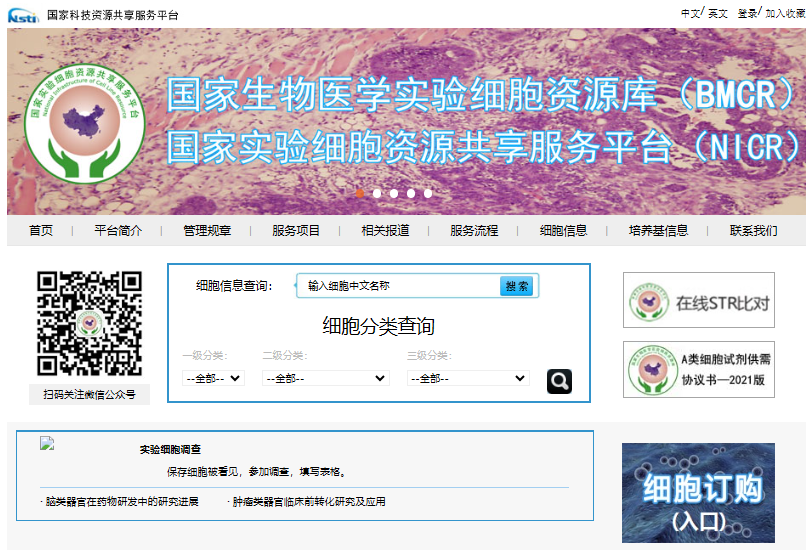Viewport: 812px width, 550px height.
Task: Click the round cell resource platform logo in banner
Action: (84, 122)
